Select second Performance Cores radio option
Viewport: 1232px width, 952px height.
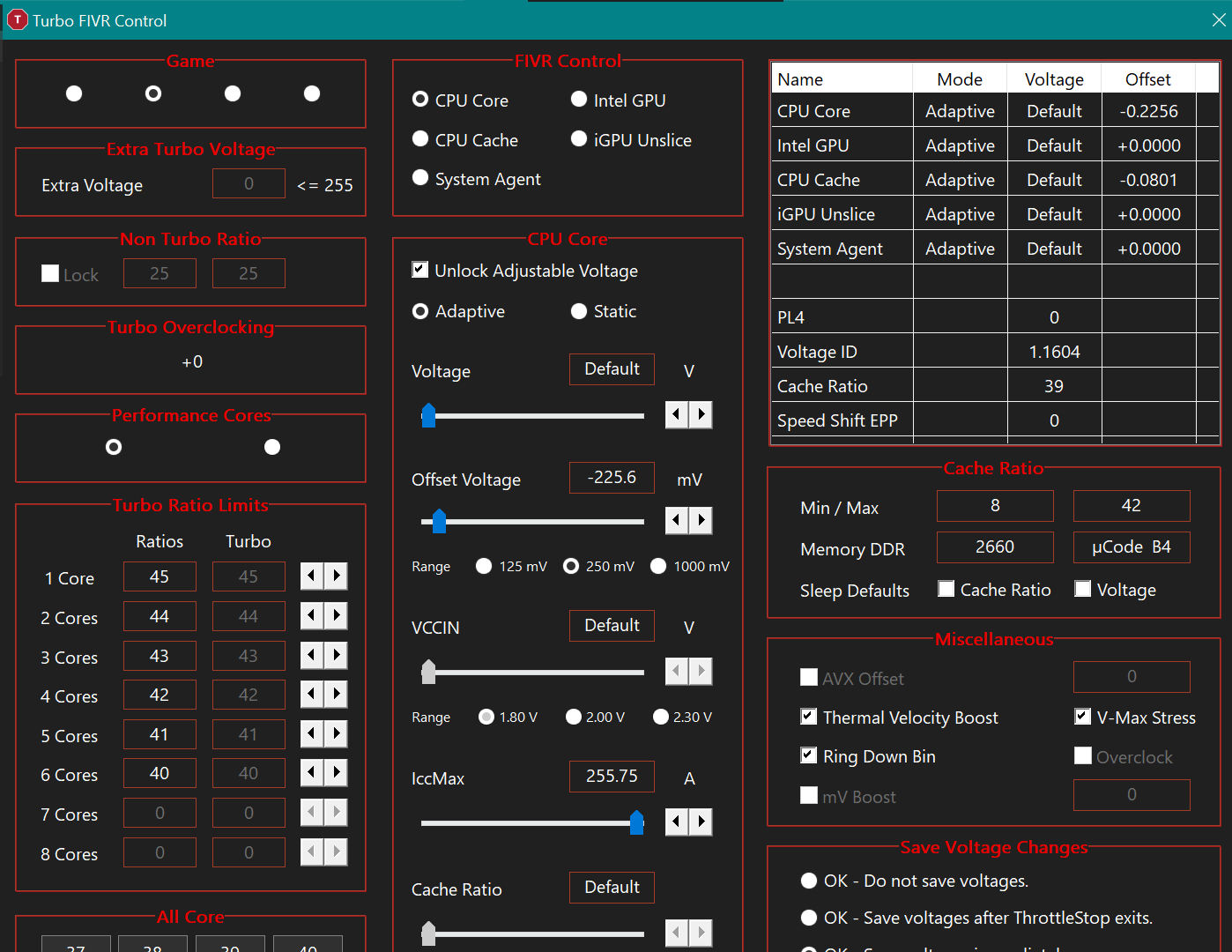click(272, 447)
